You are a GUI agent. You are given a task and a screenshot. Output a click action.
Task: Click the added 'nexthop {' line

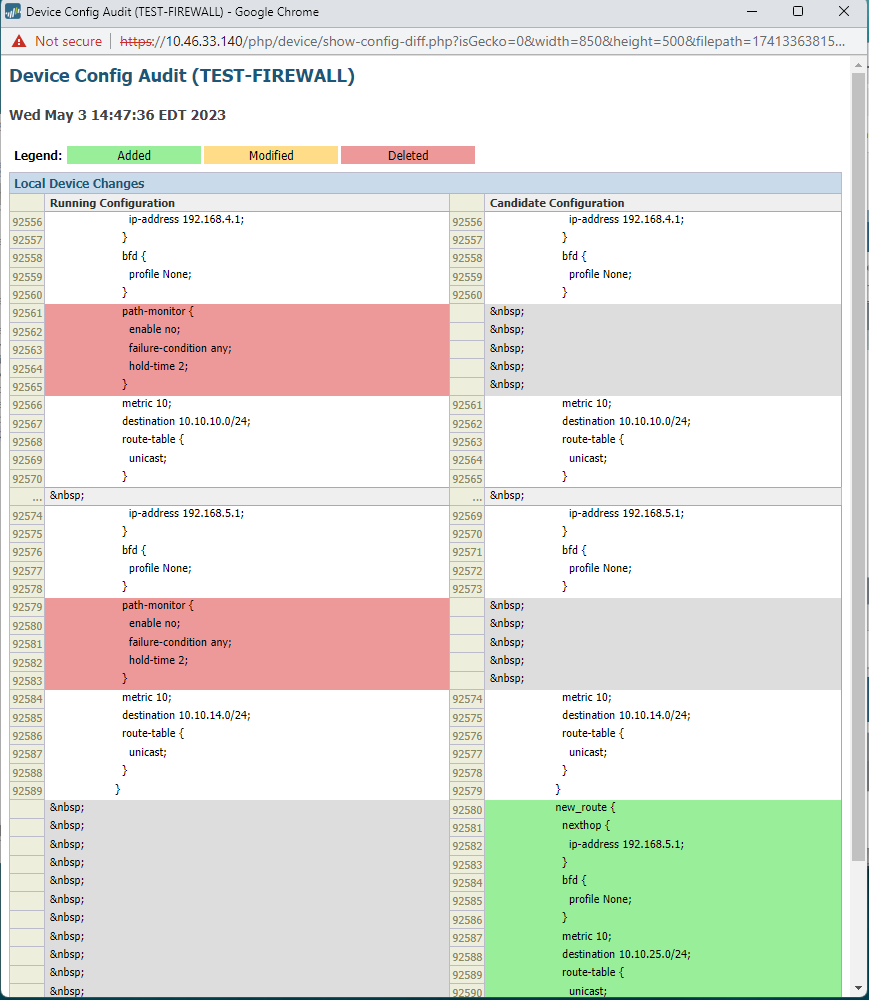click(586, 825)
